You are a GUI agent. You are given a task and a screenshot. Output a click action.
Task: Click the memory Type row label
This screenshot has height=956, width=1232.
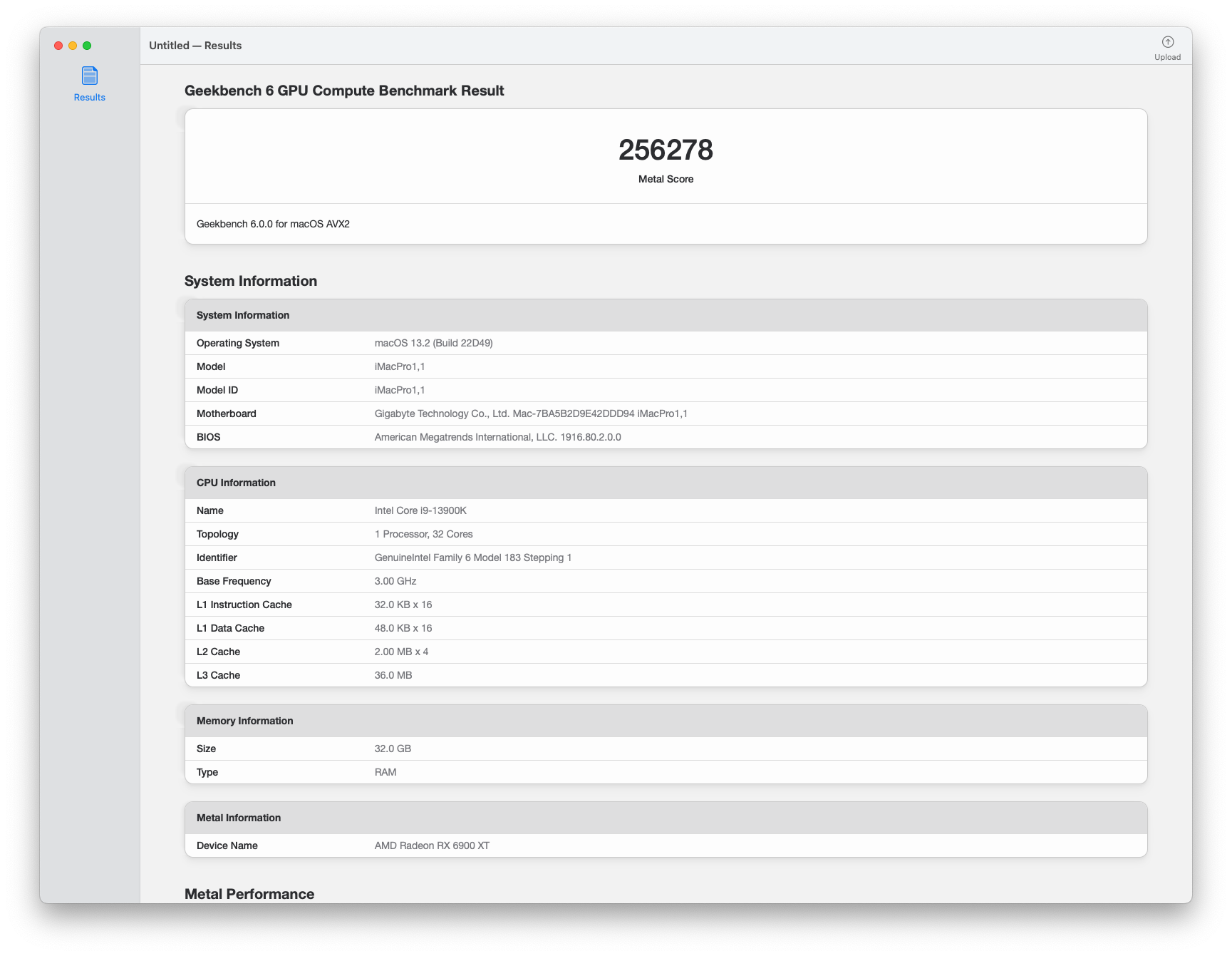[207, 772]
